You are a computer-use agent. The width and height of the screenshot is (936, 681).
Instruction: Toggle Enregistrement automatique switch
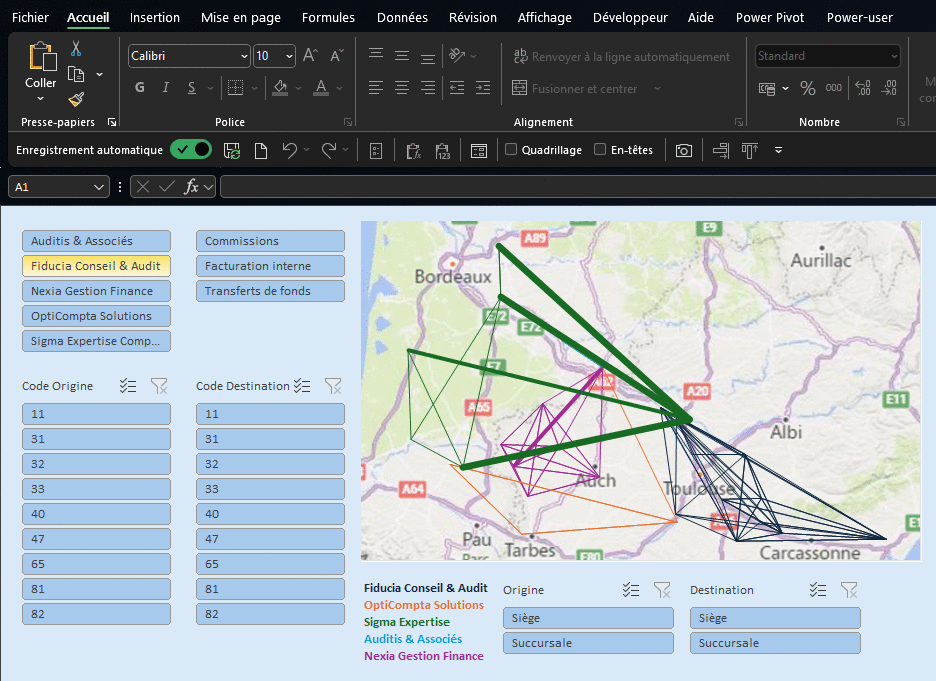pyautogui.click(x=191, y=149)
